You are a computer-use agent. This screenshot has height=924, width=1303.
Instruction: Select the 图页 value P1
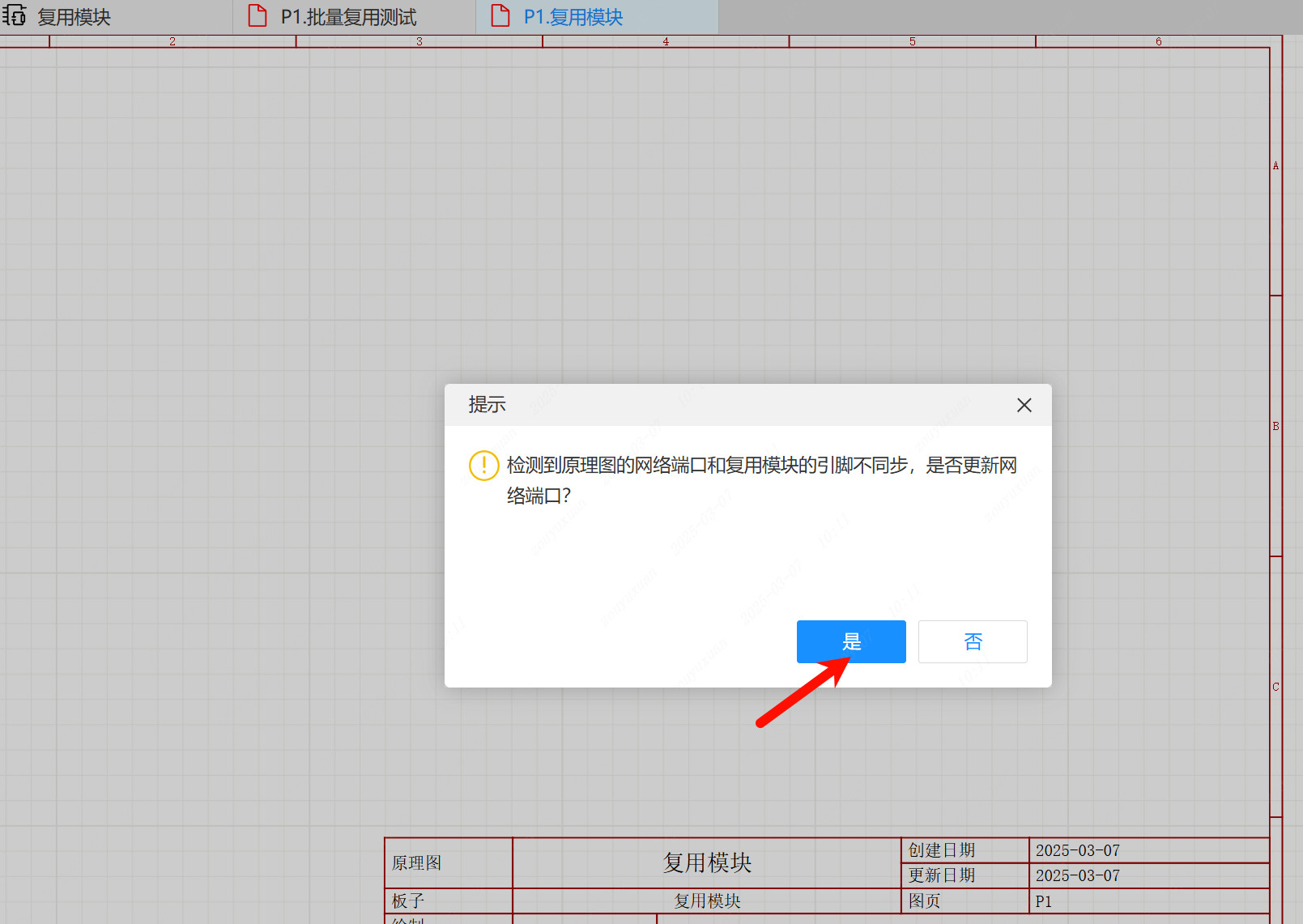coord(1043,901)
